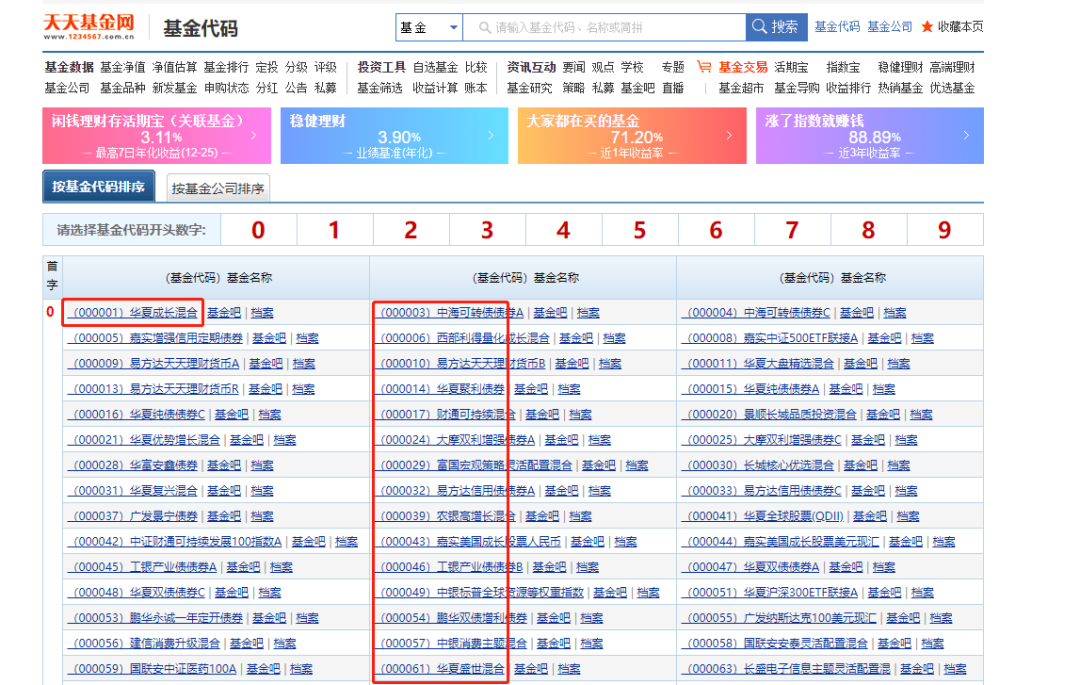Open the 基金代码 link in top header

pyautogui.click(x=837, y=27)
